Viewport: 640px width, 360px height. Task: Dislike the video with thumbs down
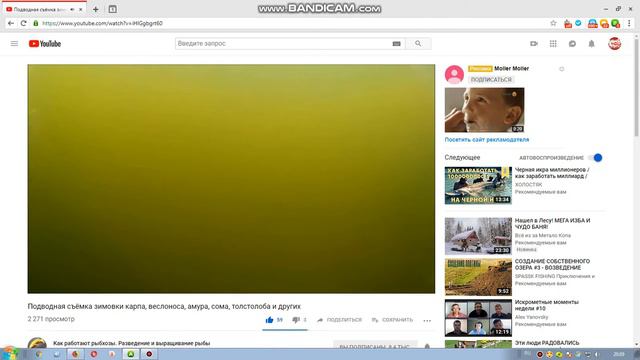296,320
